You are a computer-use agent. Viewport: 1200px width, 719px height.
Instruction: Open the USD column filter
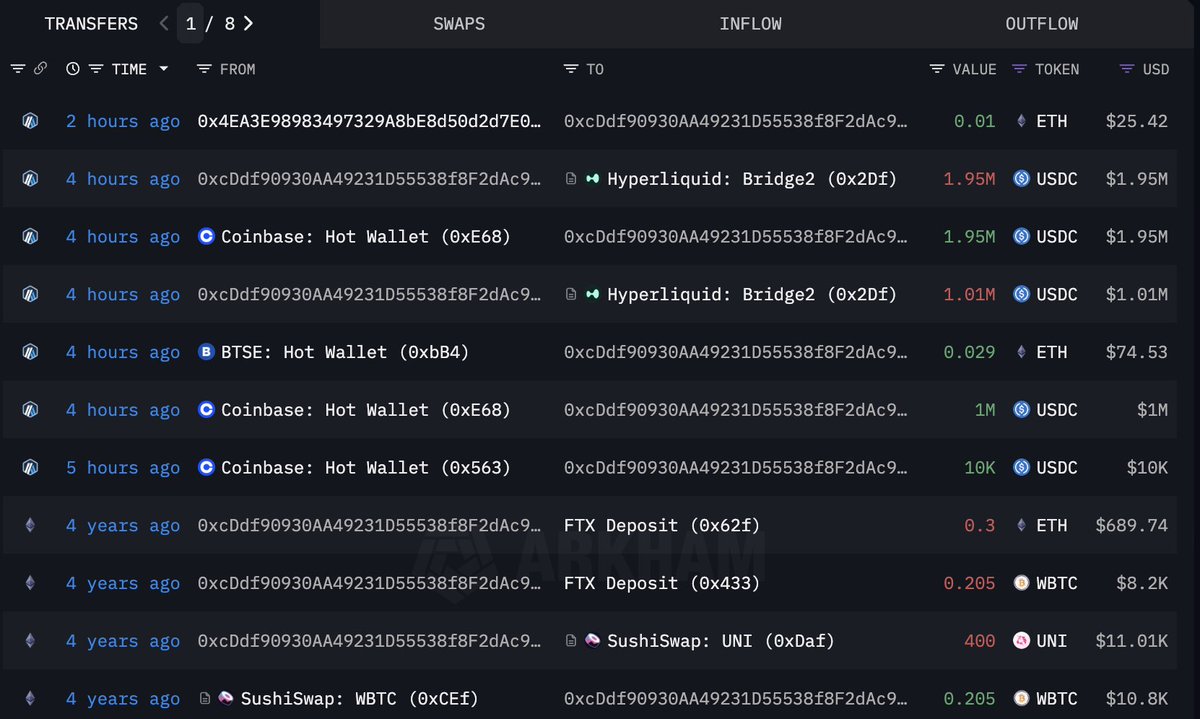coord(1126,69)
